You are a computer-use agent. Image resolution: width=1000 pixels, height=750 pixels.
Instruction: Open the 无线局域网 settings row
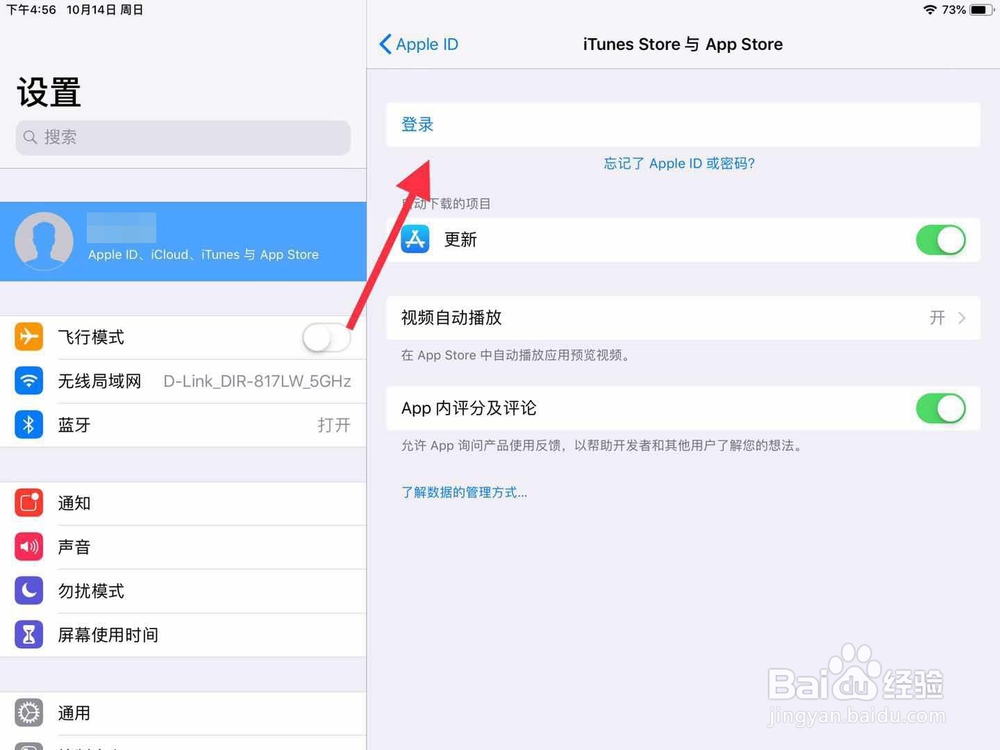coord(183,381)
